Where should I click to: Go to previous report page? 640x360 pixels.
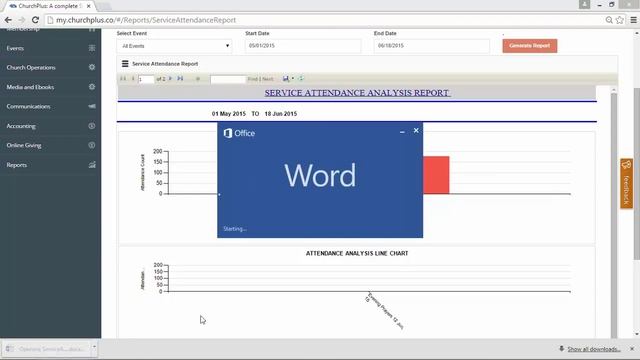pyautogui.click(x=133, y=78)
